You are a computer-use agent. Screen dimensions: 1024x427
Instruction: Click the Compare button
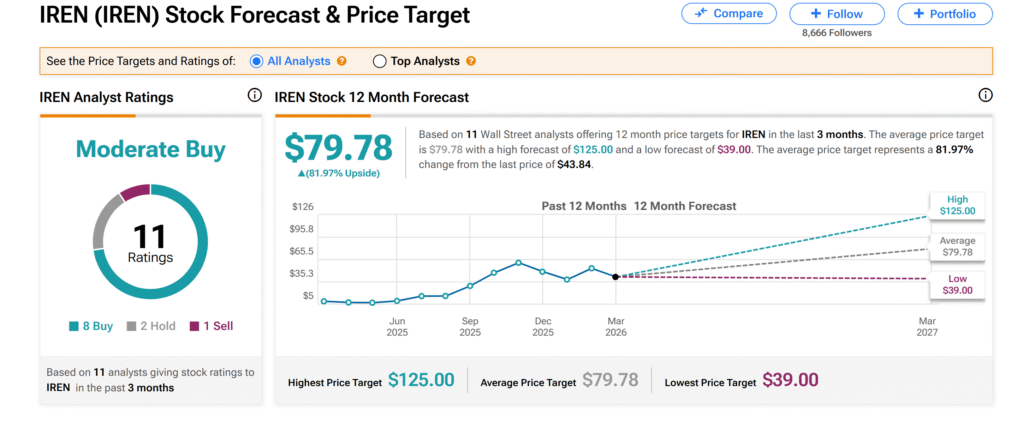[x=728, y=14]
